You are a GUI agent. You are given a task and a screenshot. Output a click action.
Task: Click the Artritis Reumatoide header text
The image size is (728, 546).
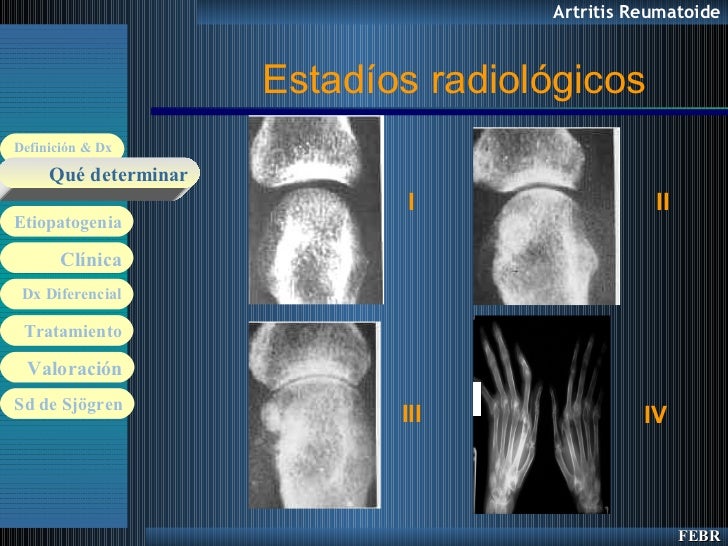(x=636, y=12)
